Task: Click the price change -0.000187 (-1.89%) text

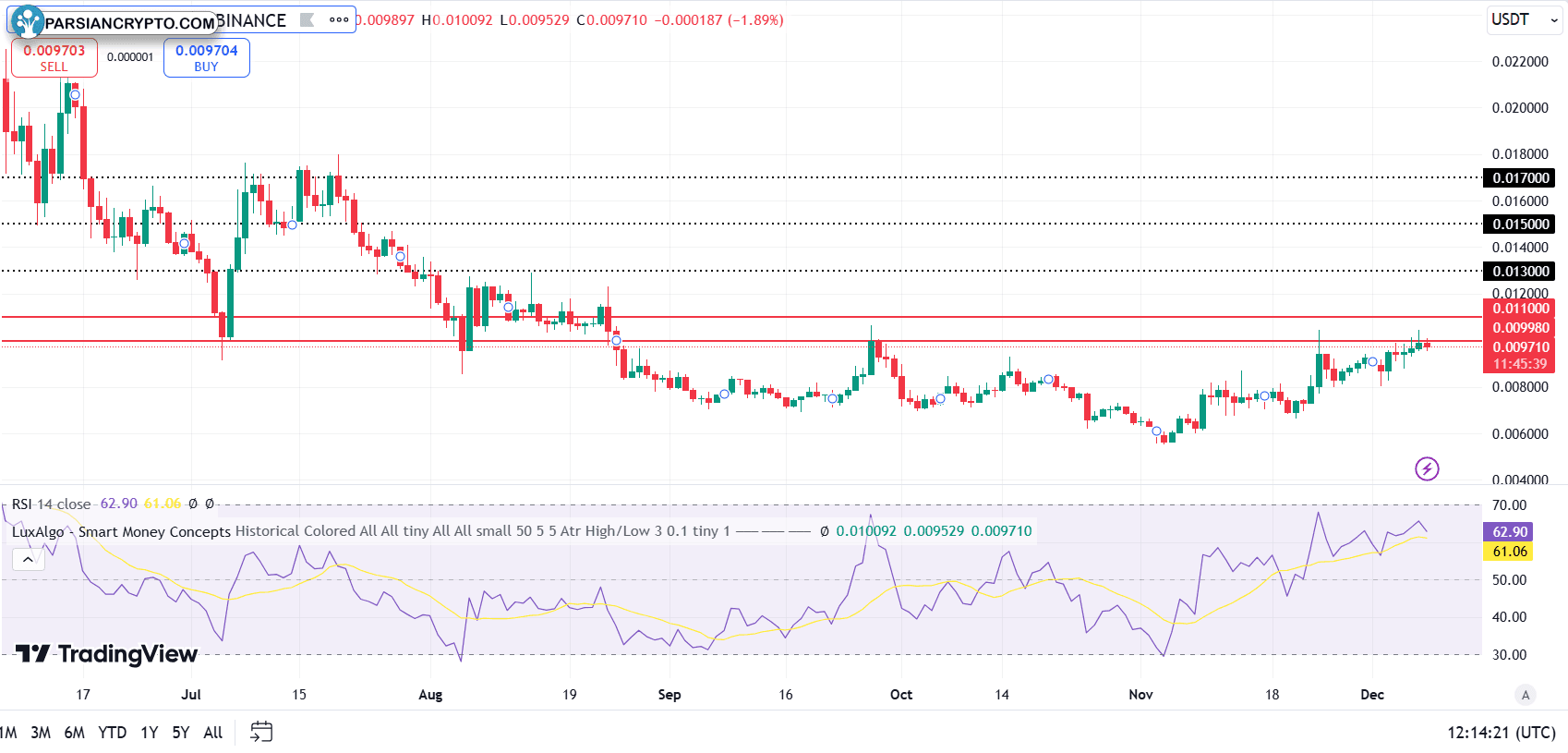Action: (718, 19)
